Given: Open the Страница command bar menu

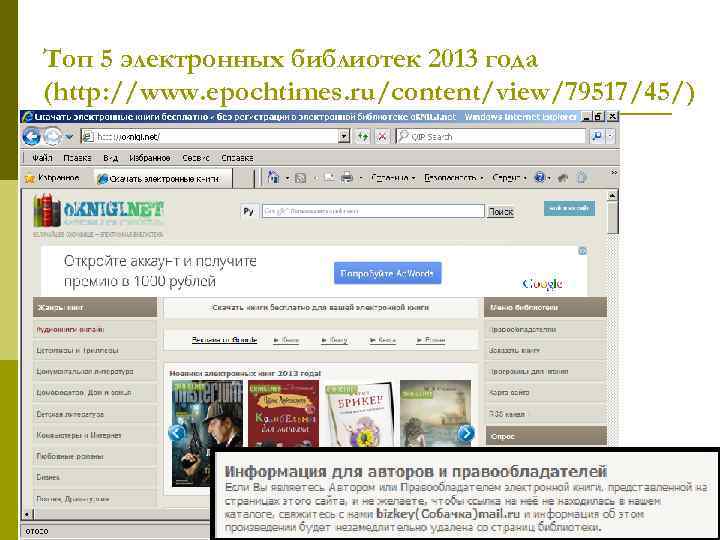Looking at the screenshot, I should pos(393,178).
